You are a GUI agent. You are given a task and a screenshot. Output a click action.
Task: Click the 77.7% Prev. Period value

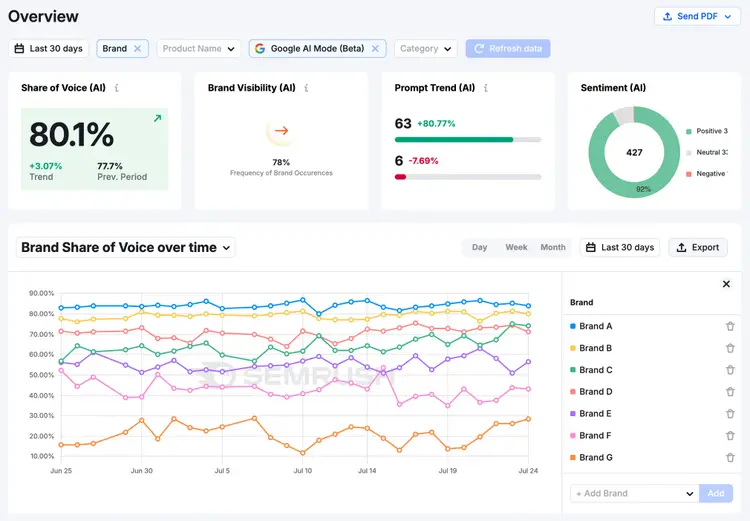coord(110,166)
